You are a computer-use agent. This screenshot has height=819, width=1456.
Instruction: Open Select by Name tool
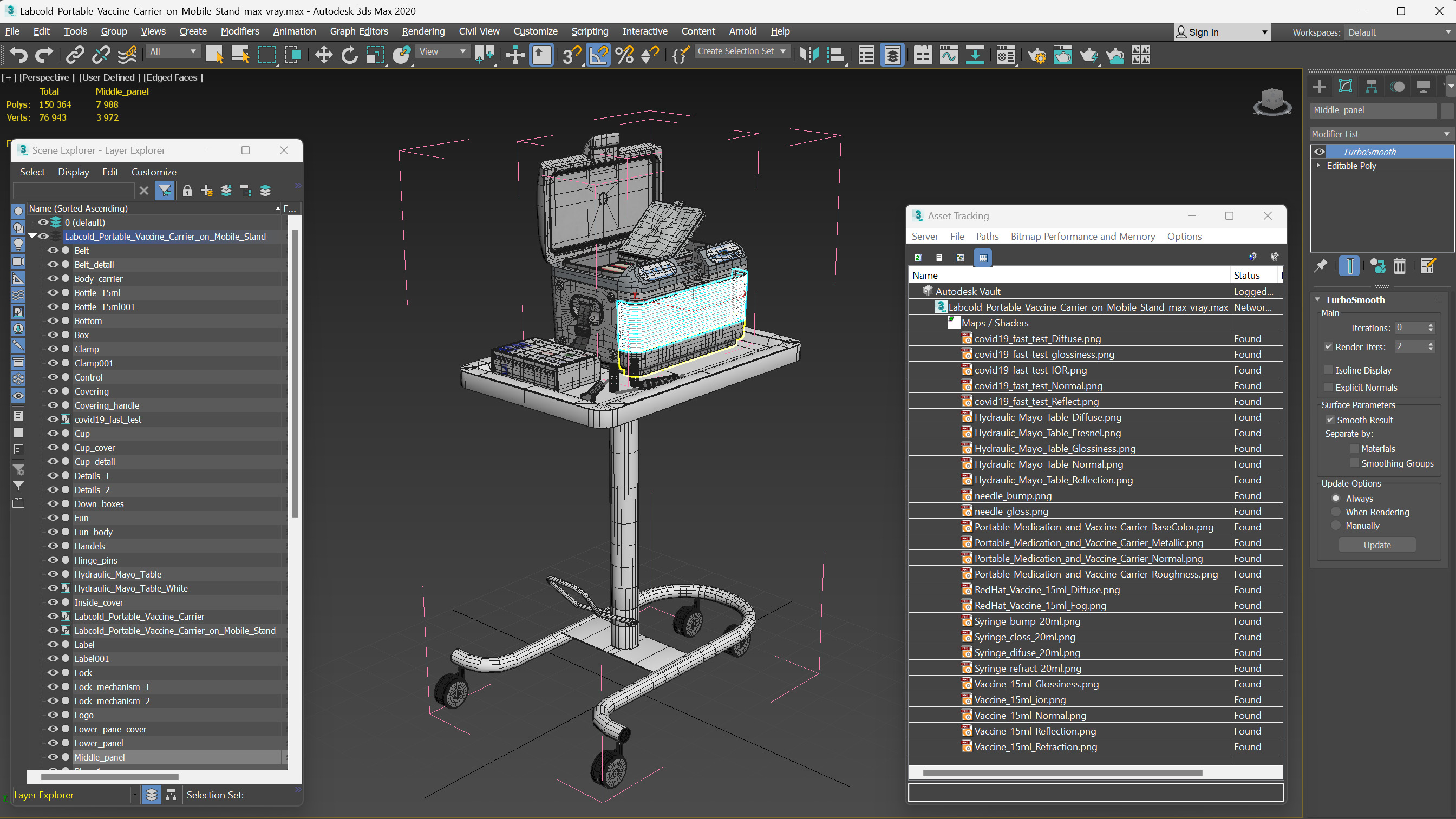click(240, 55)
